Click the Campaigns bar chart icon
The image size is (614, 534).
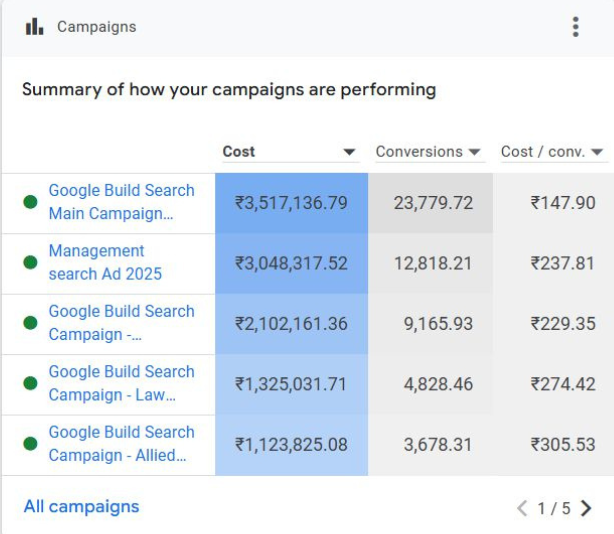click(x=34, y=27)
